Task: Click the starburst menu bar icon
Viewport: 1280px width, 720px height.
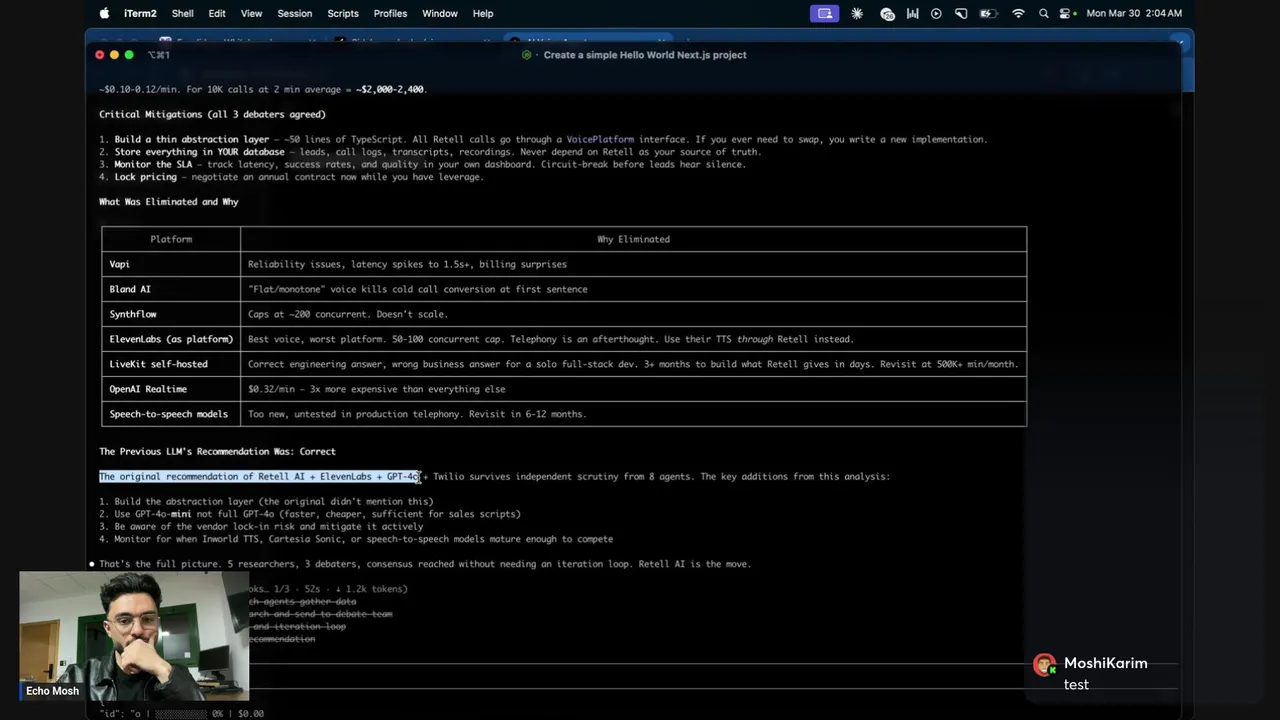Action: point(857,13)
